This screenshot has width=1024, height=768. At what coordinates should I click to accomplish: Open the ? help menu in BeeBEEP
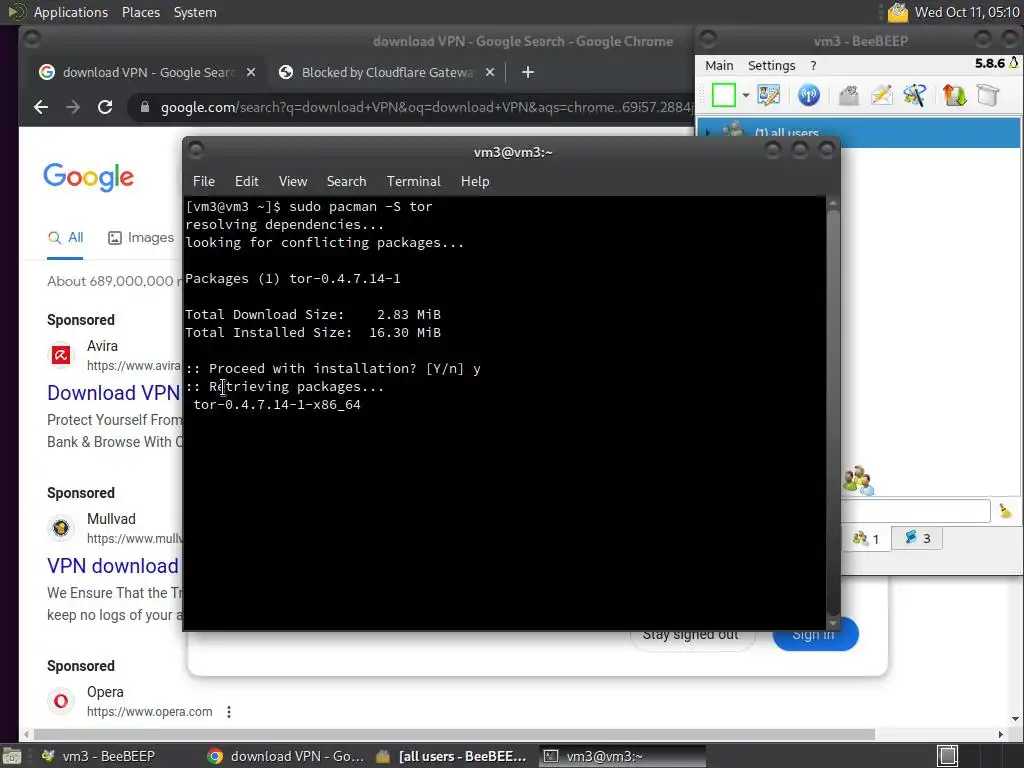pos(813,65)
